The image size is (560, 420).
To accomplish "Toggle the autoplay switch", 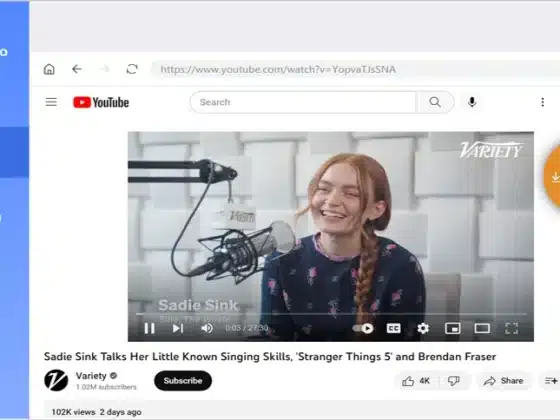I will click(x=363, y=328).
